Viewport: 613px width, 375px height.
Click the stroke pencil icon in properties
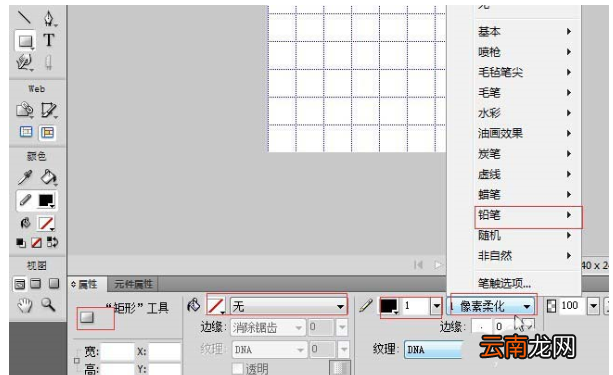click(x=366, y=305)
